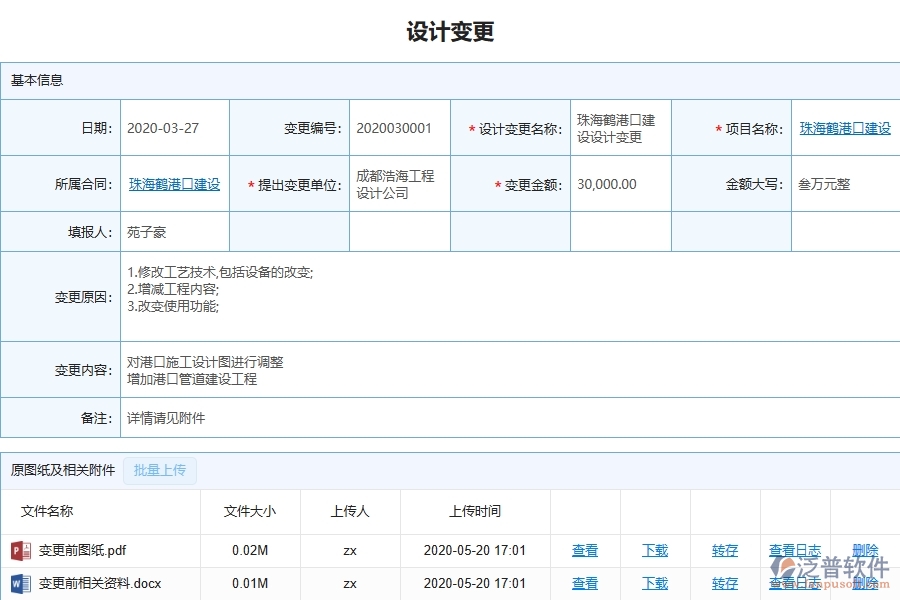
Task: Click the 批量上传 upload button
Action: (x=160, y=470)
